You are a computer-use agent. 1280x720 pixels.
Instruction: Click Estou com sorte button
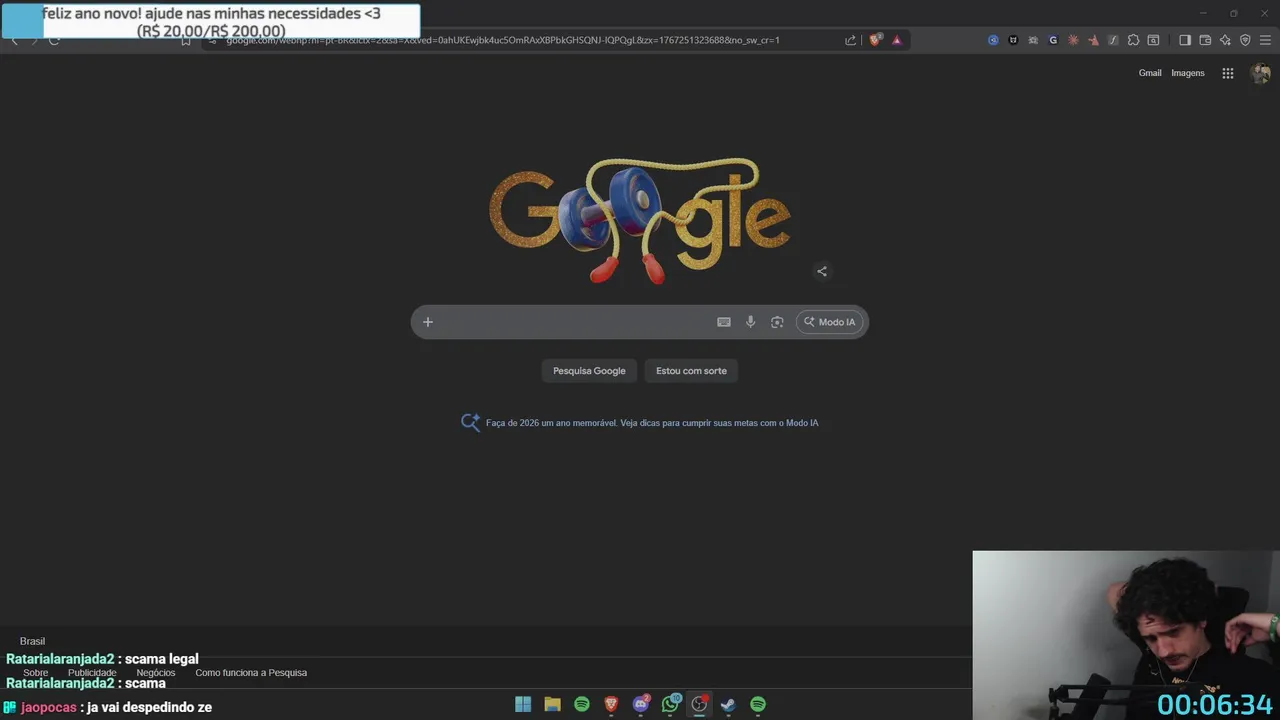tap(691, 371)
